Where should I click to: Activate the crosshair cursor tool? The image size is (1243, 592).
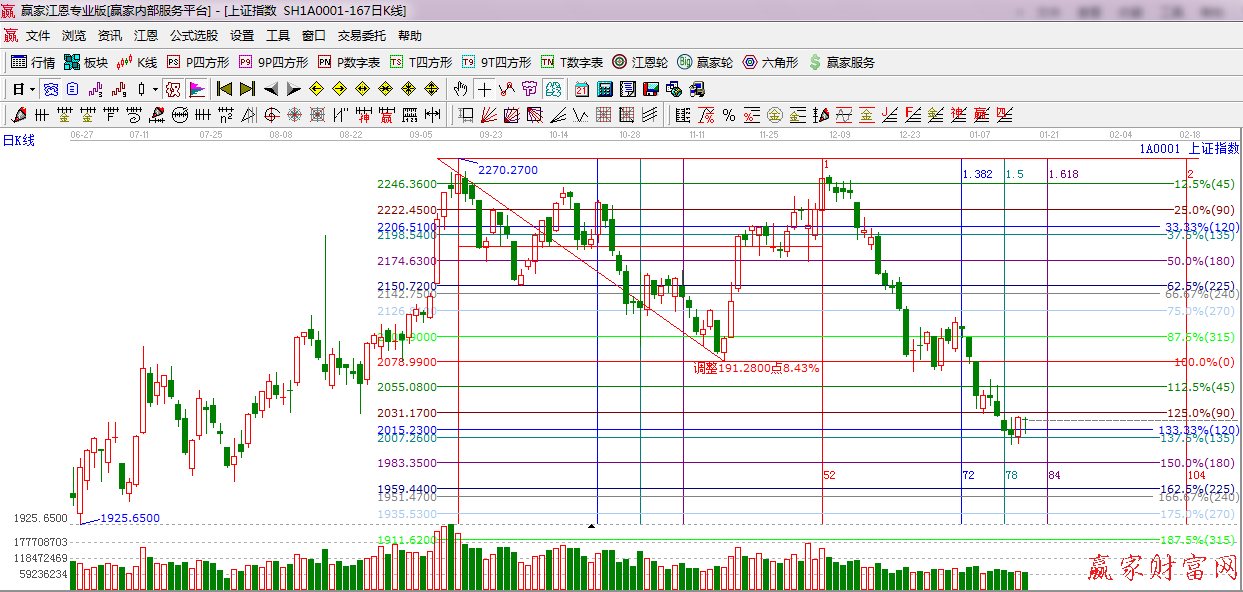pos(484,89)
